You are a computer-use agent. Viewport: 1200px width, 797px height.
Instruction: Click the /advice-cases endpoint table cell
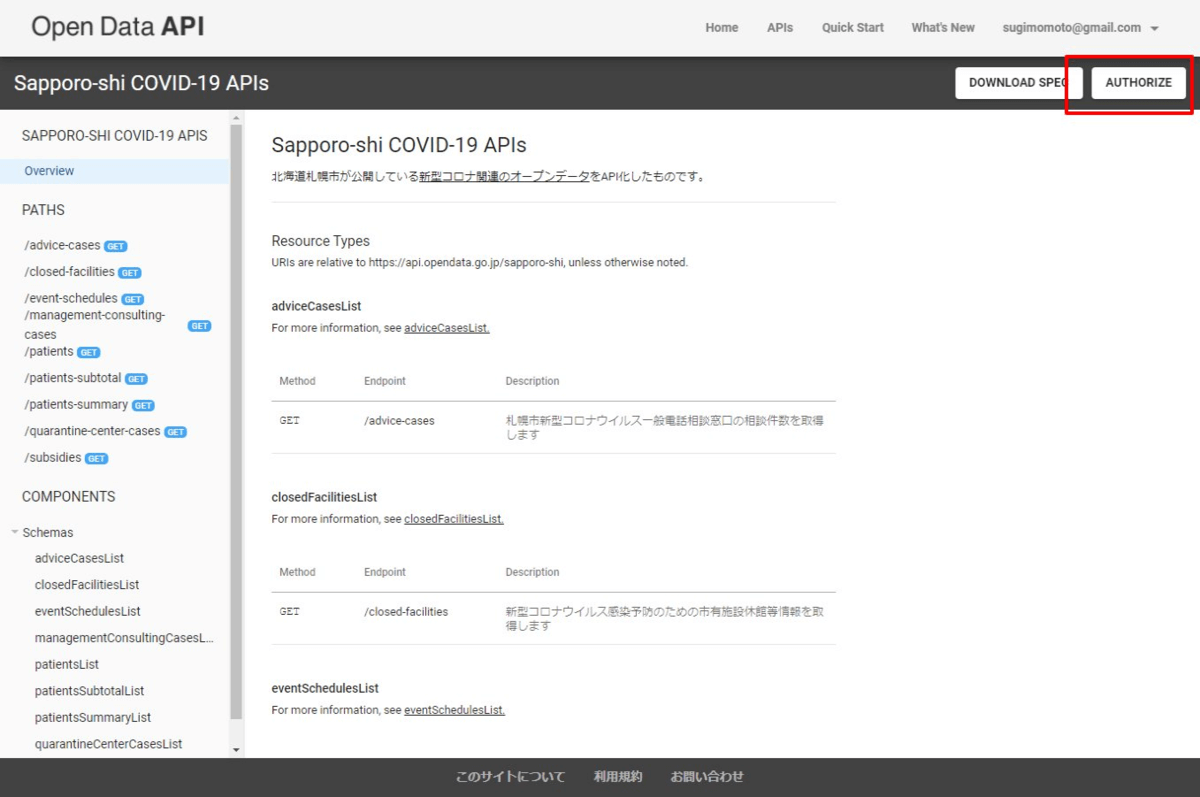click(x=400, y=421)
